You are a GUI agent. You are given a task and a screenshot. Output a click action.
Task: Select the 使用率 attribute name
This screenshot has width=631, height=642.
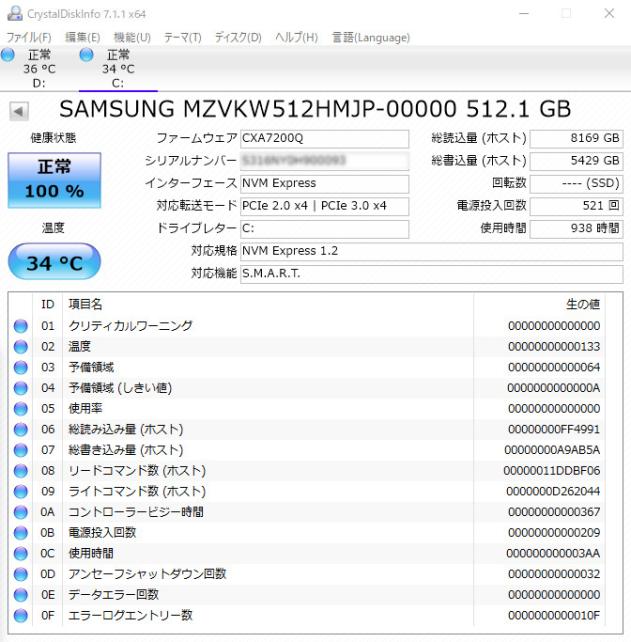[85, 409]
